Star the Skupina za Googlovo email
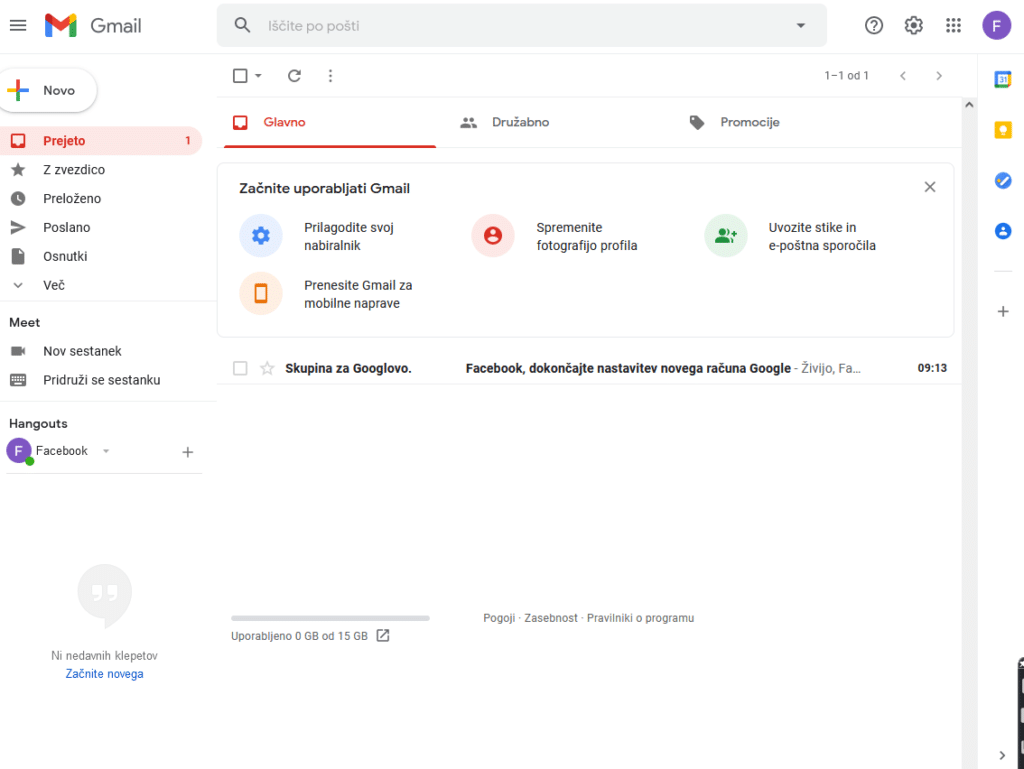The image size is (1024, 769). coord(267,368)
